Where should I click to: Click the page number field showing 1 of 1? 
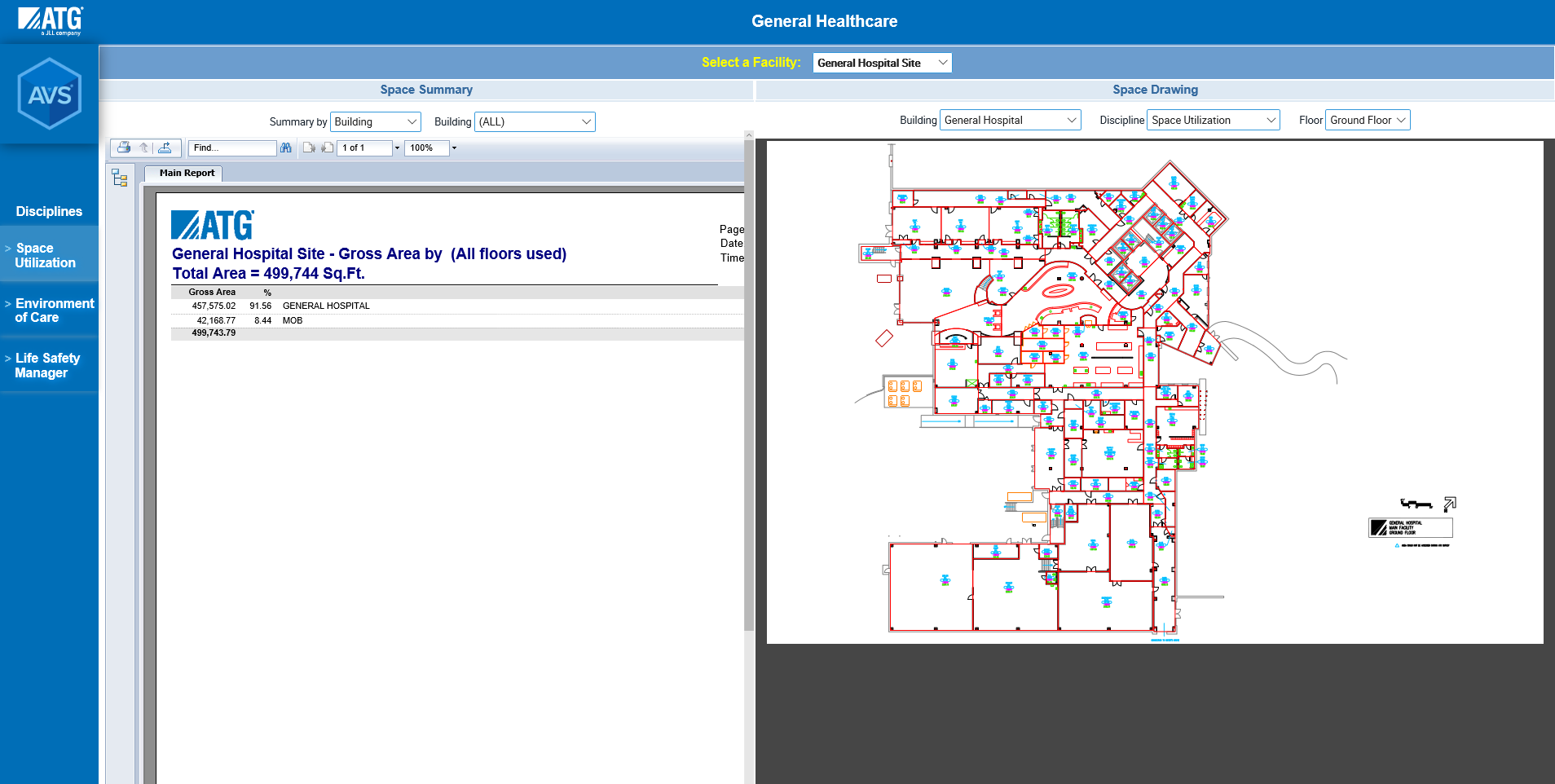(x=364, y=148)
